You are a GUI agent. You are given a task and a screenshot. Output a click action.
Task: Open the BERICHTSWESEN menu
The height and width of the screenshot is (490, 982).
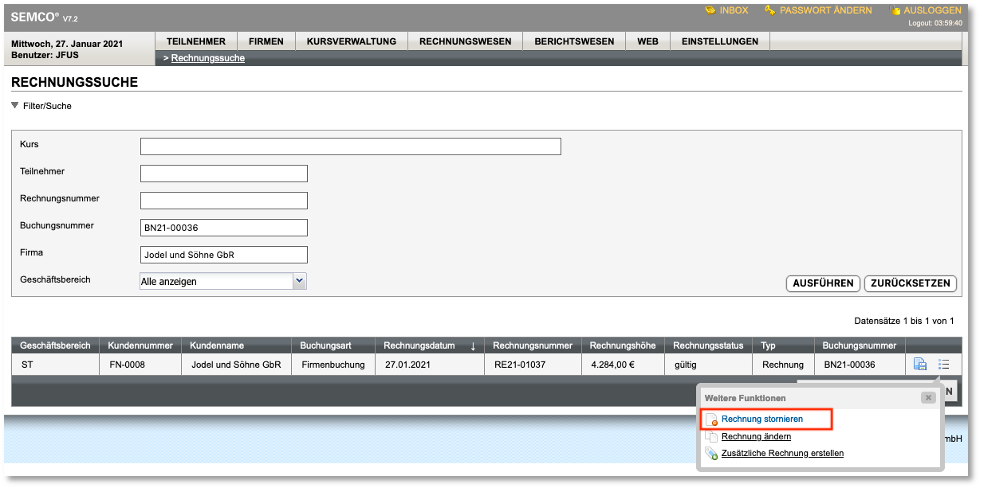[574, 41]
